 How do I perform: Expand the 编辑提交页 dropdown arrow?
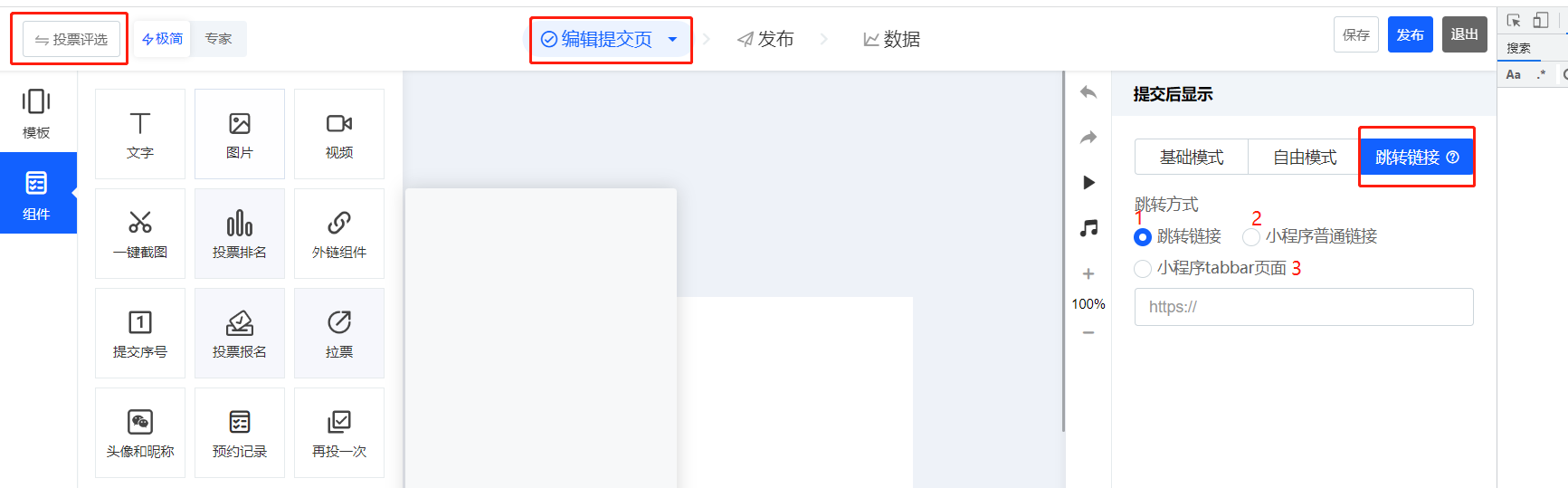tap(672, 40)
